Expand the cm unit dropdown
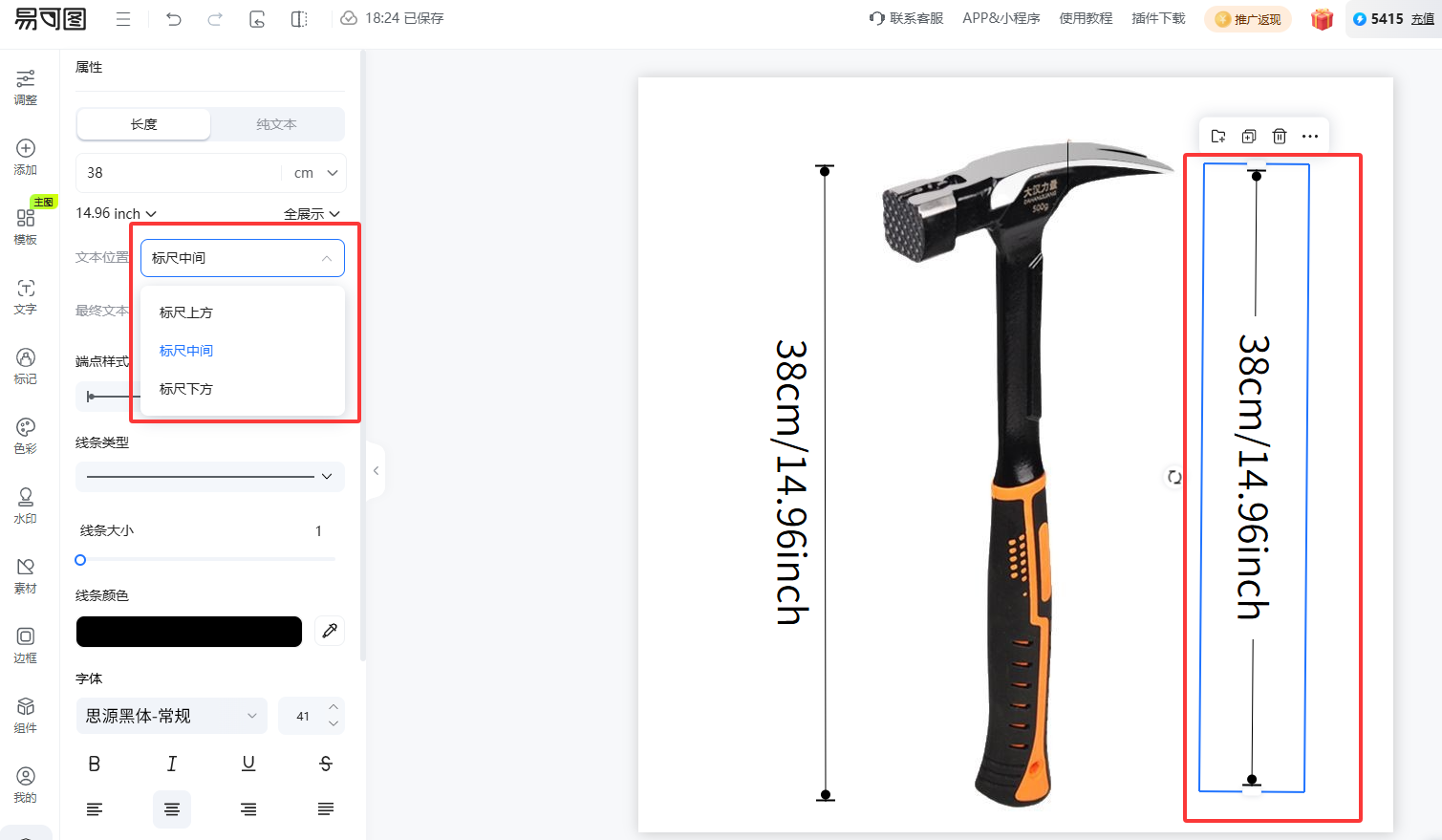 pos(316,173)
